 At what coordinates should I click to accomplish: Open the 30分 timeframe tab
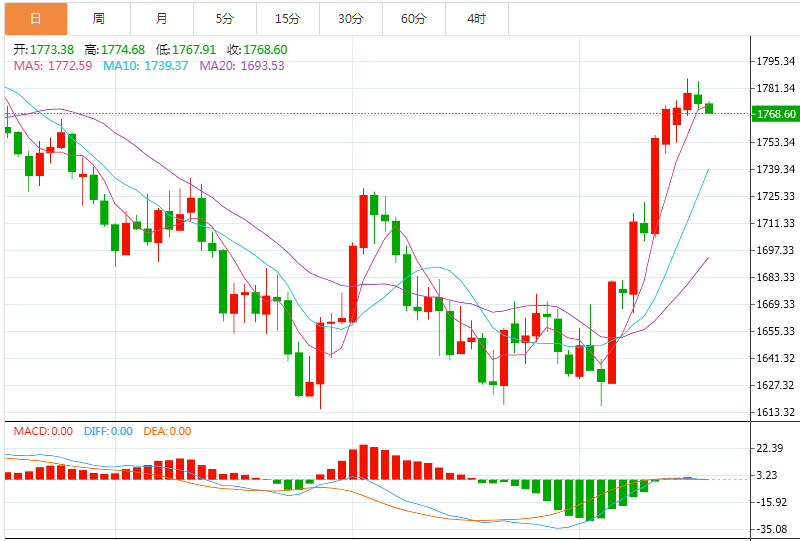pos(351,19)
